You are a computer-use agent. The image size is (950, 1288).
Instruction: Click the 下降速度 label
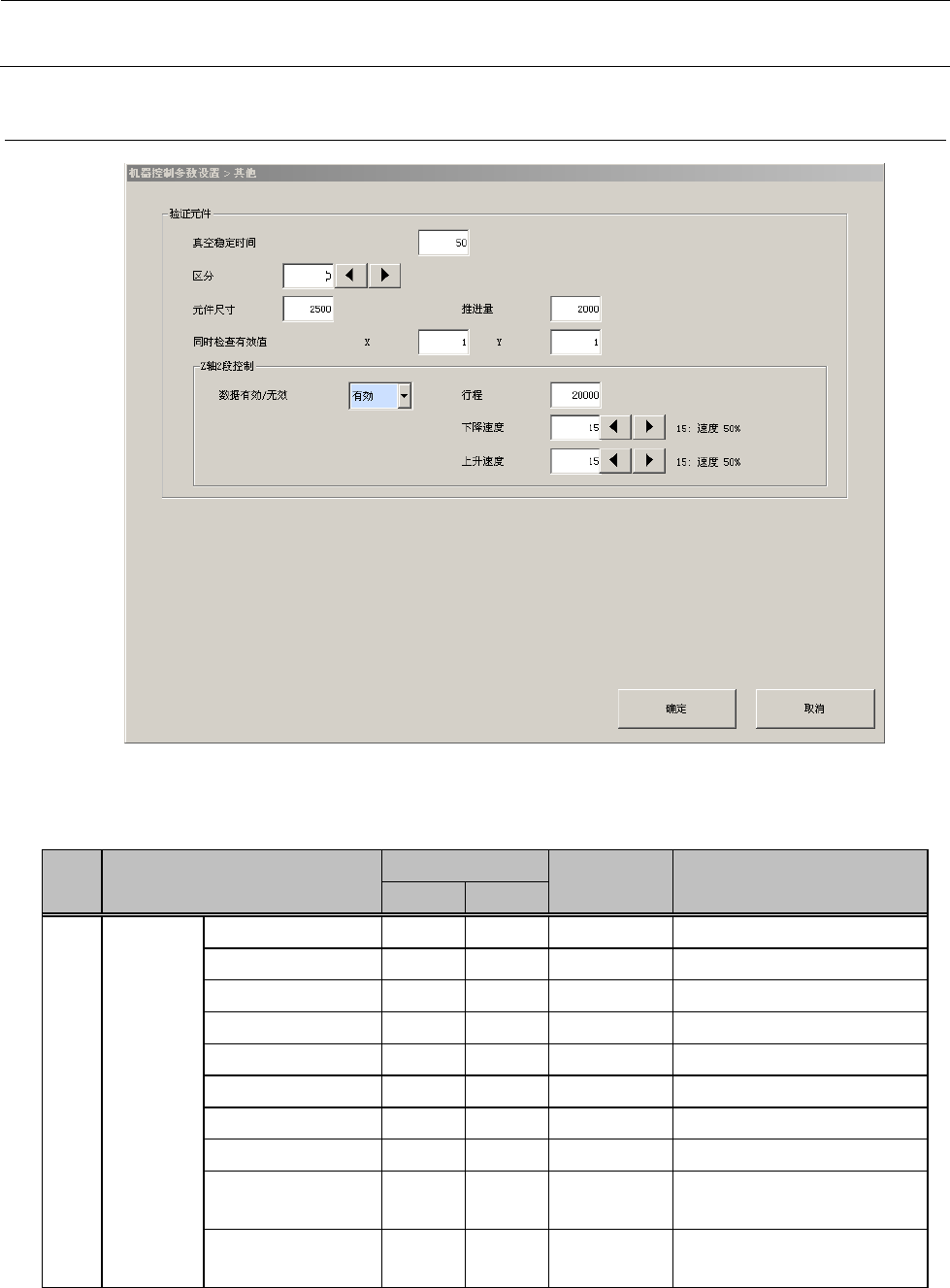point(482,428)
